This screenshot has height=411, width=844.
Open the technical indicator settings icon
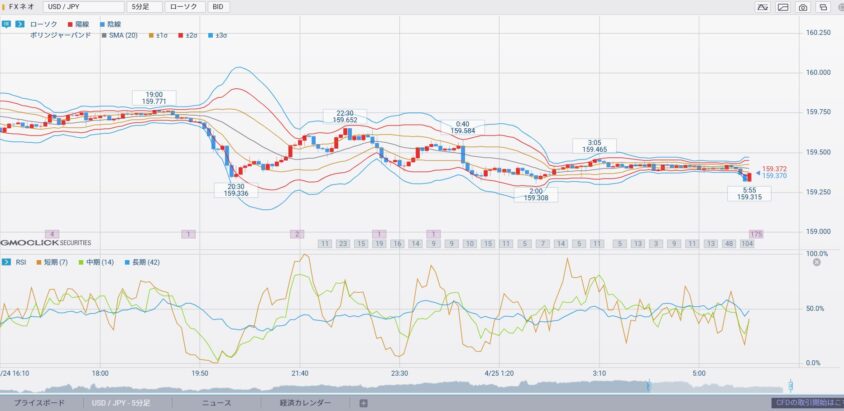pos(763,7)
